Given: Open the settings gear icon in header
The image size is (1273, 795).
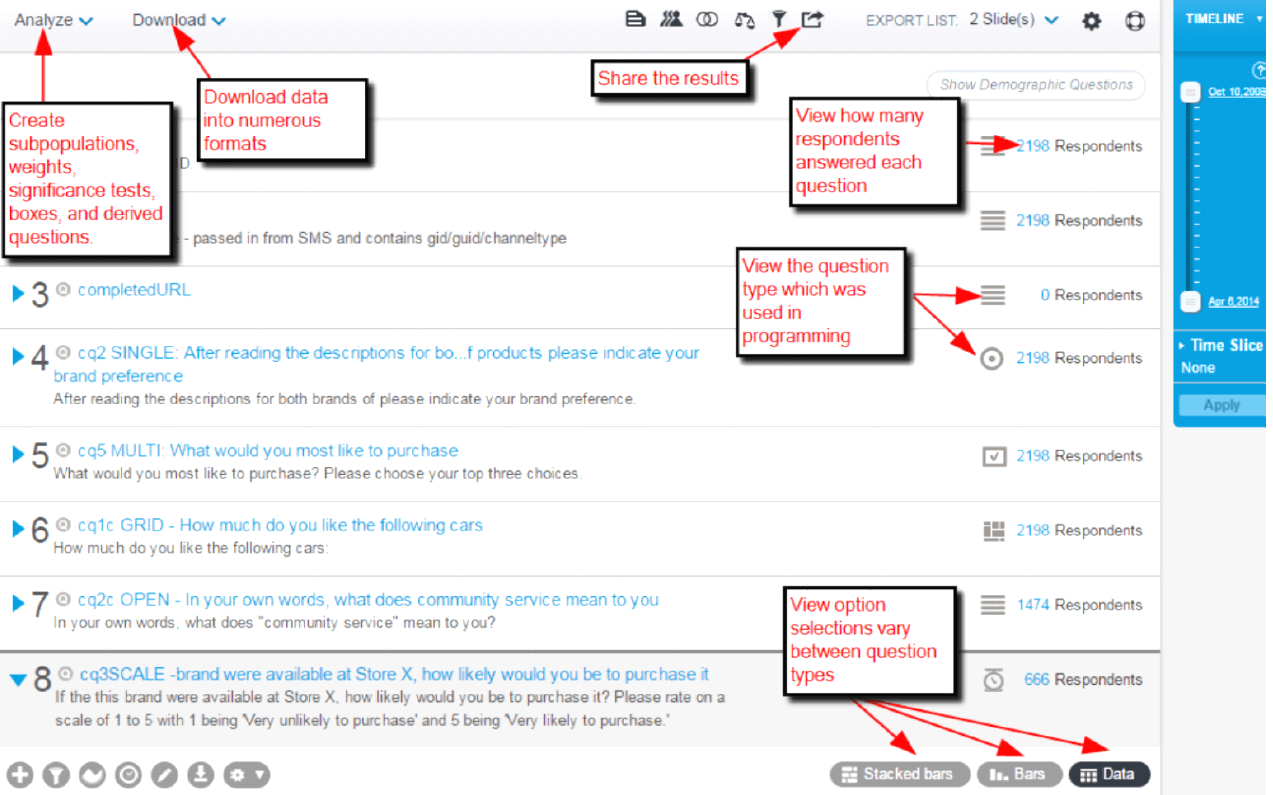Looking at the screenshot, I should pyautogui.click(x=1091, y=20).
